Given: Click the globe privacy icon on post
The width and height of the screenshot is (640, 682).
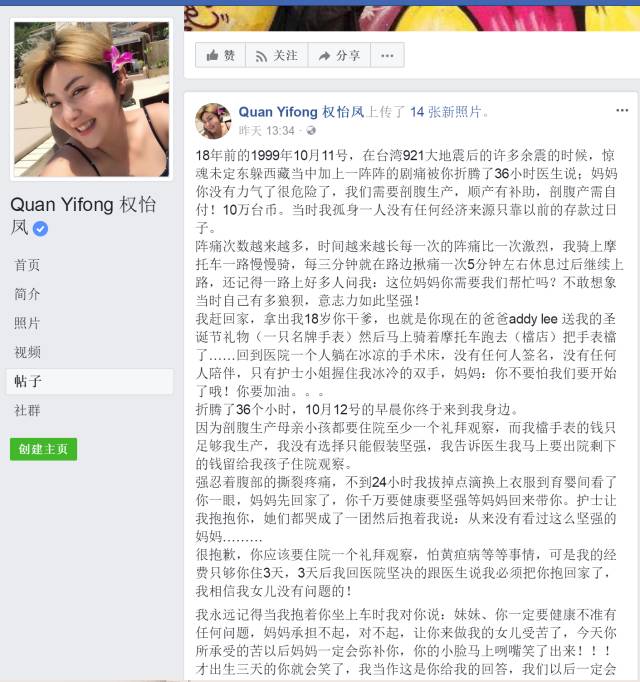Looking at the screenshot, I should 311,130.
